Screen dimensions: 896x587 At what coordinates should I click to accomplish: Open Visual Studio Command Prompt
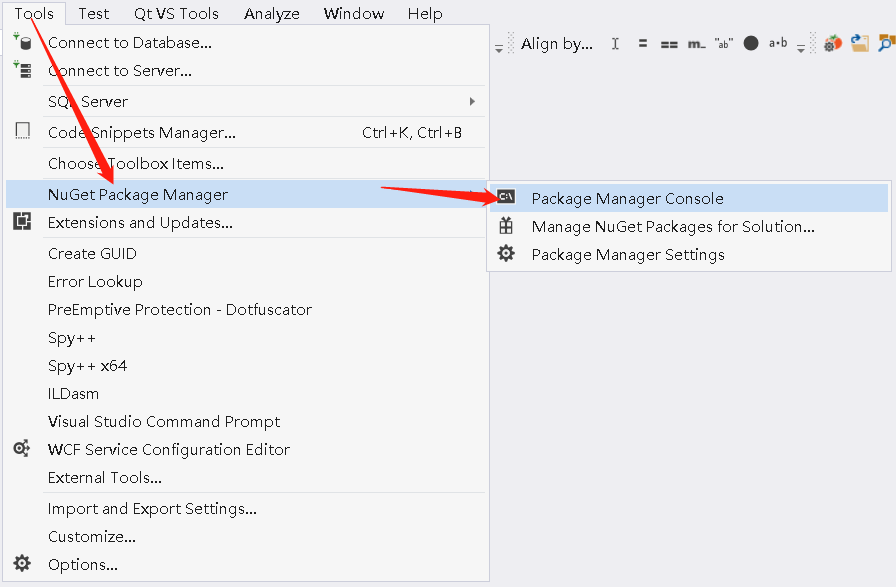coord(246,421)
